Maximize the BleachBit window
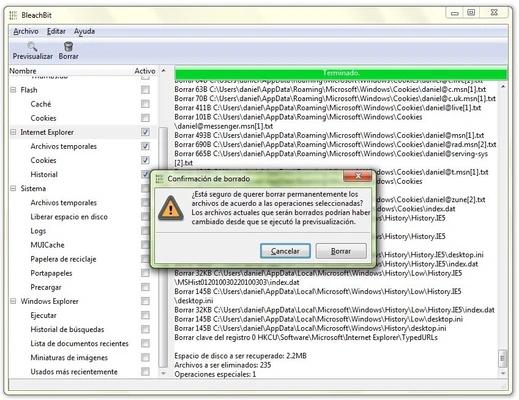519x400 pixels. pyautogui.click(x=471, y=13)
